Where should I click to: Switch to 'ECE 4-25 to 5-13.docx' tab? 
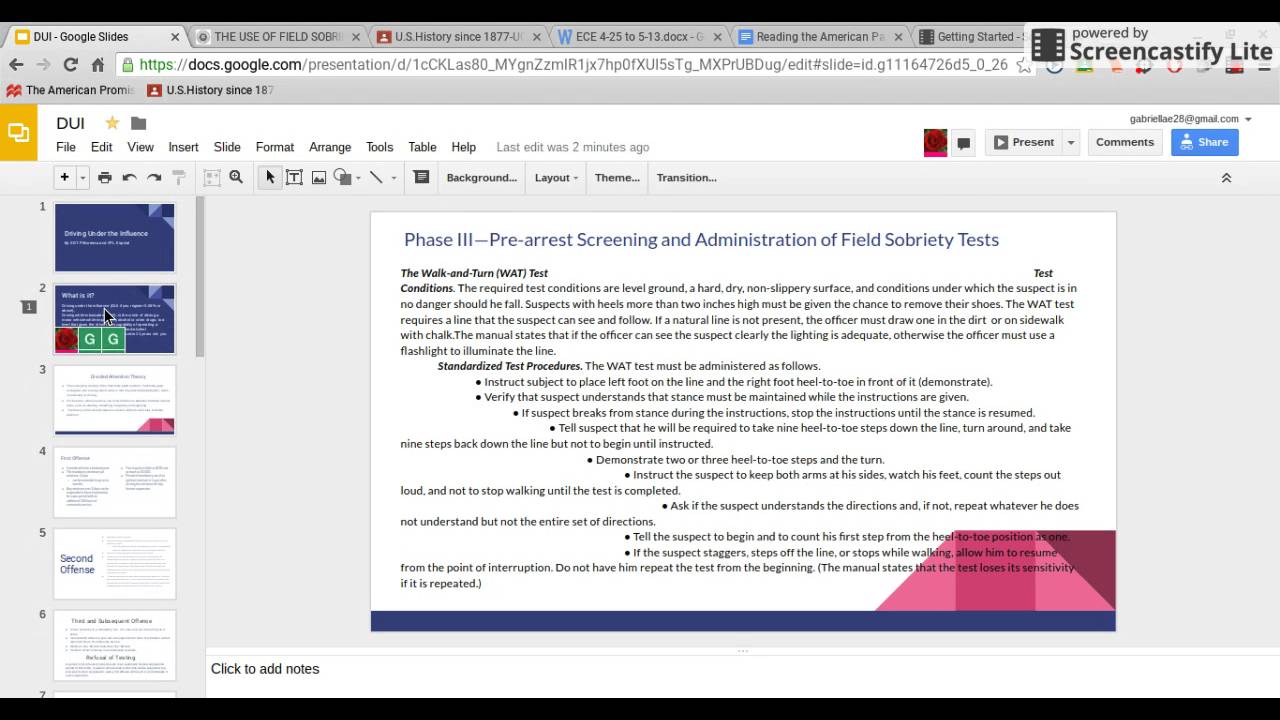pyautogui.click(x=639, y=37)
